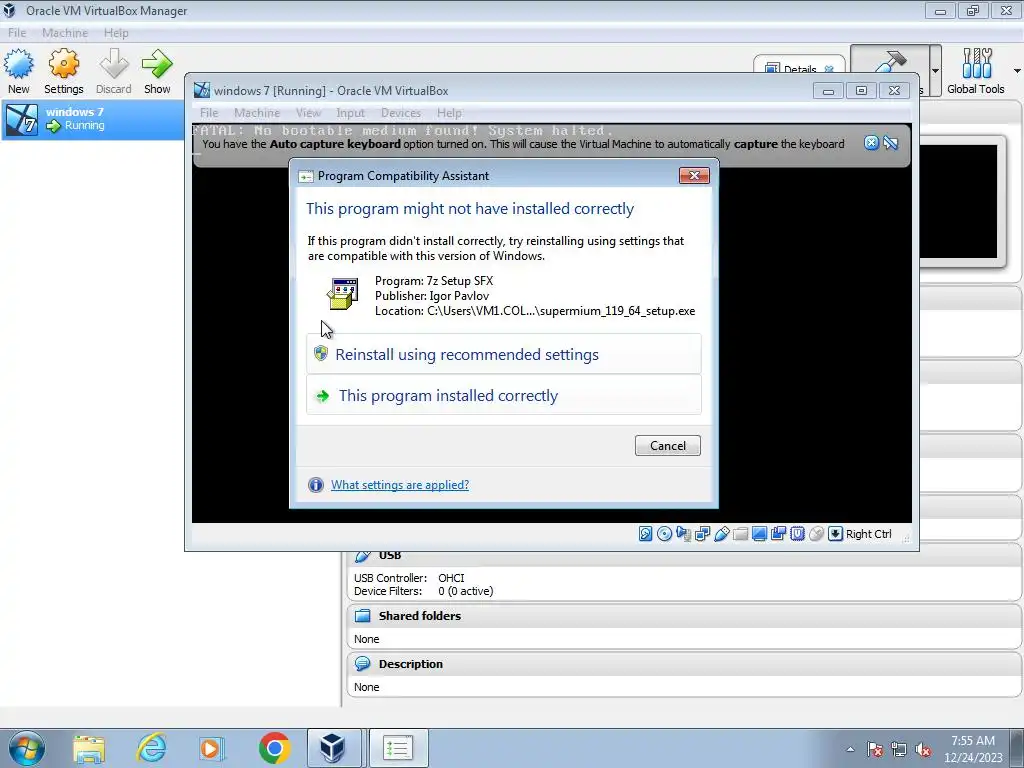The width and height of the screenshot is (1024, 768).
Task: Click the network adapters status icon
Action: pyautogui.click(x=702, y=534)
